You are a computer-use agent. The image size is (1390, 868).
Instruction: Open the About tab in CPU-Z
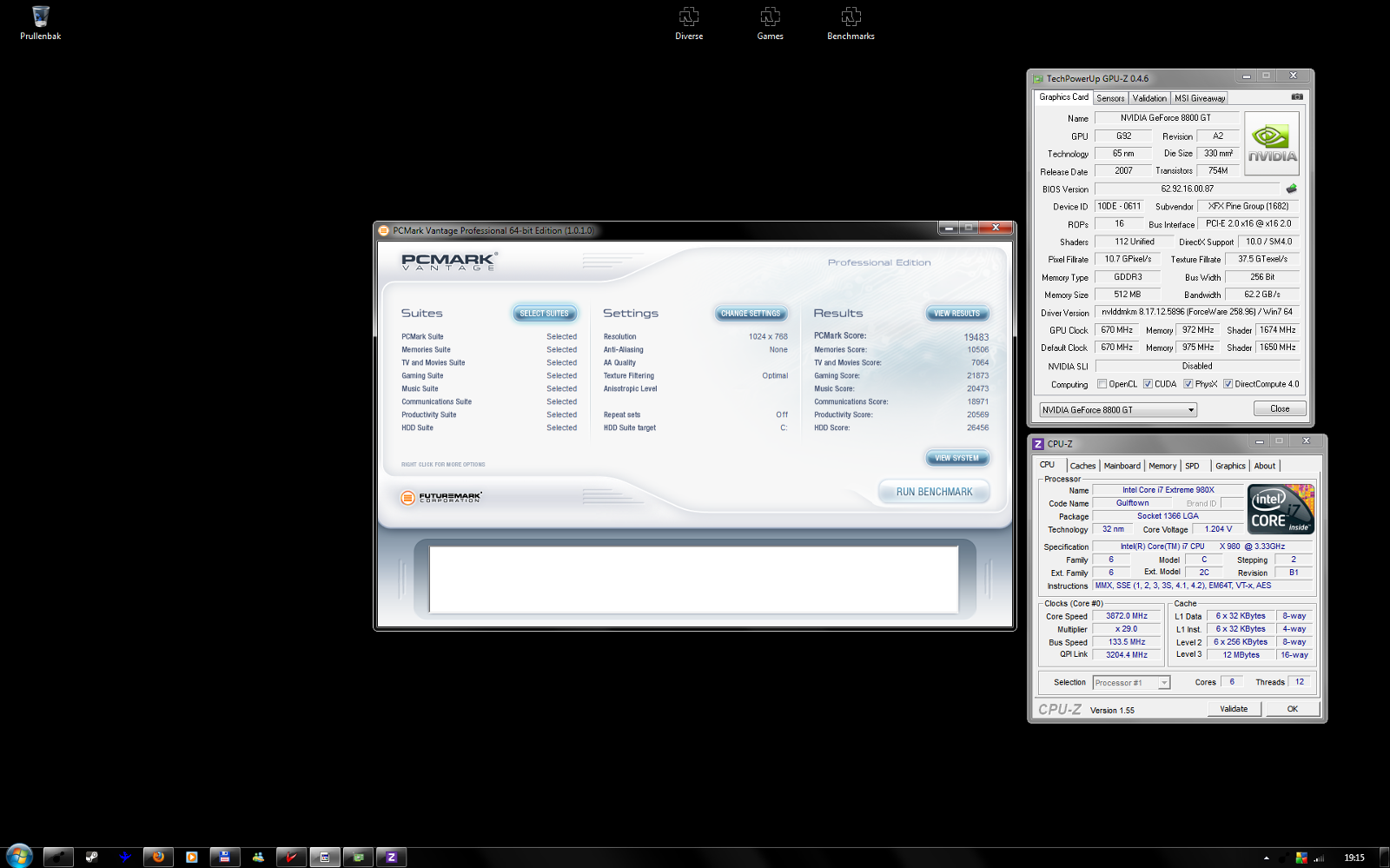[1265, 466]
